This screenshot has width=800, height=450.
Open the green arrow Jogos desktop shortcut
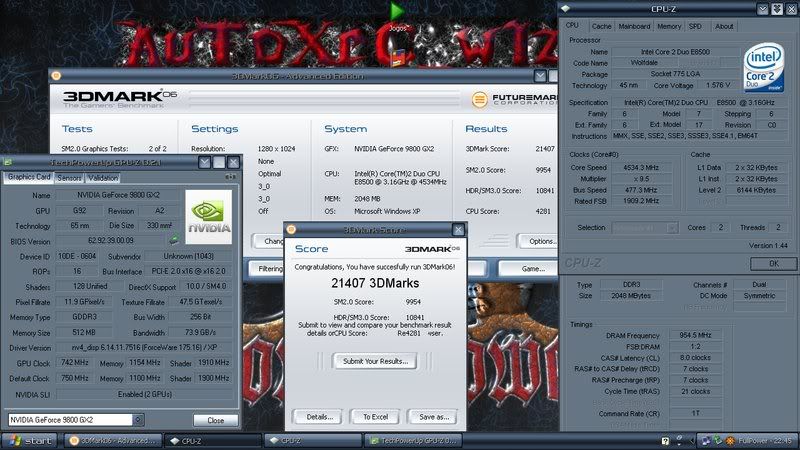tap(397, 12)
